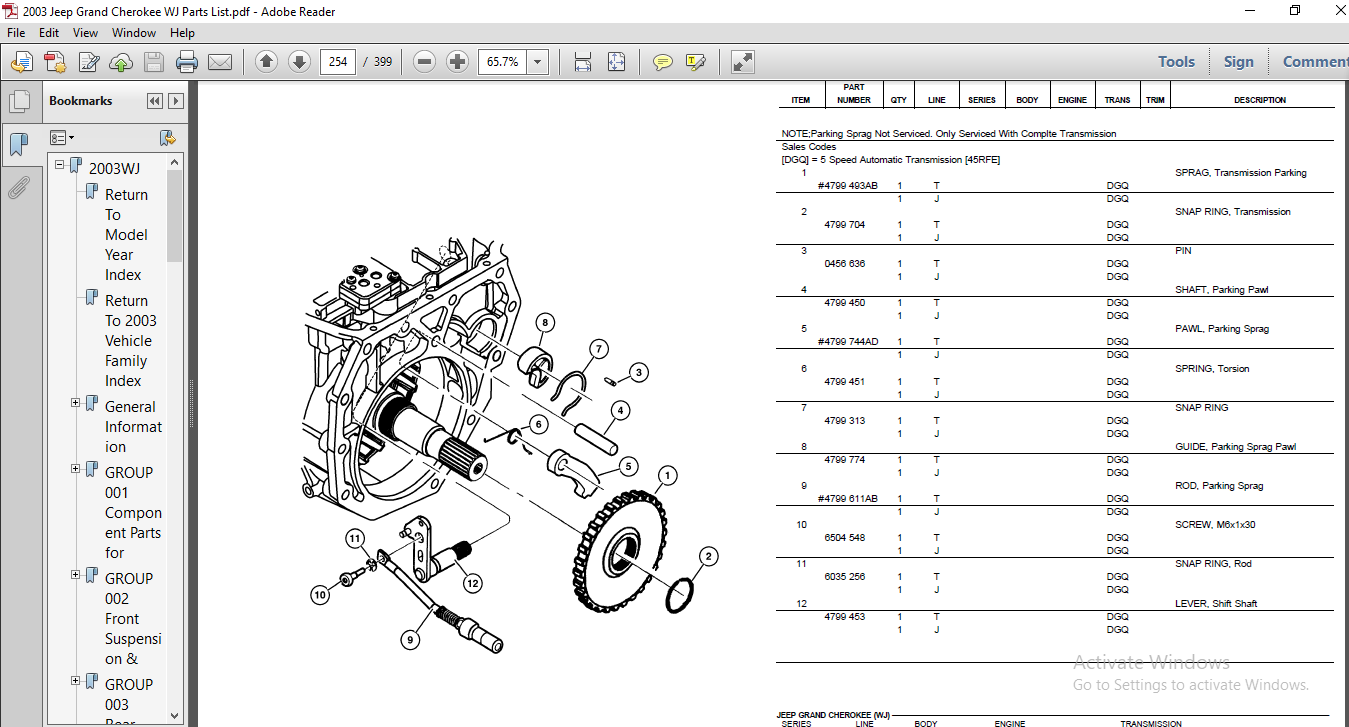This screenshot has height=727, width=1349.
Task: Click description SPRAG, Transmission Parking
Action: (1240, 173)
